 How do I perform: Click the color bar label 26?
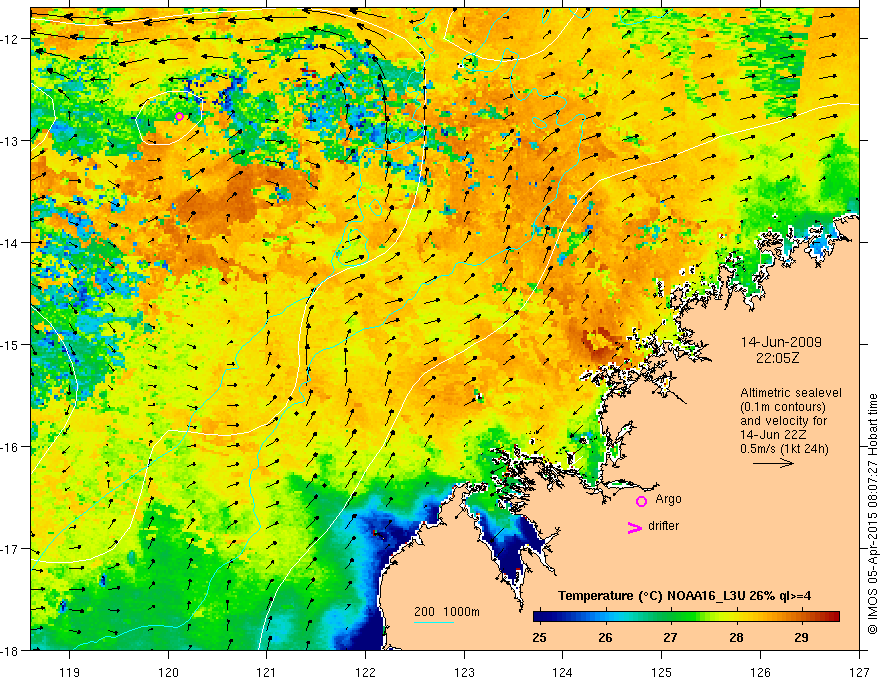click(x=605, y=638)
